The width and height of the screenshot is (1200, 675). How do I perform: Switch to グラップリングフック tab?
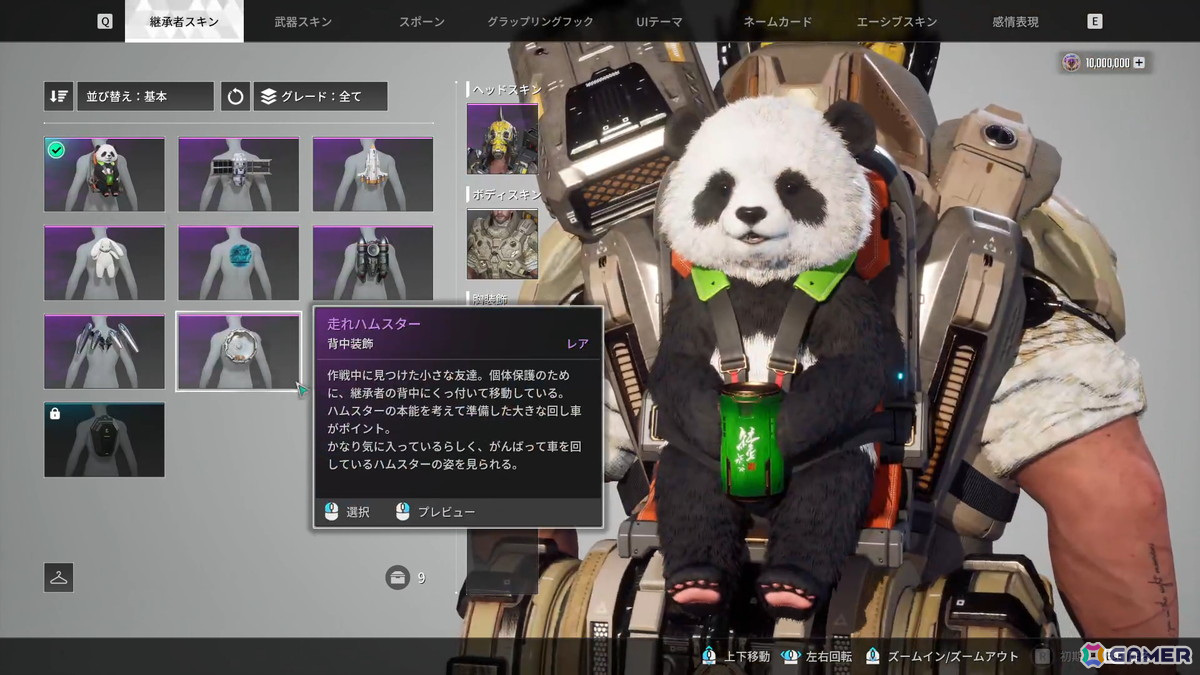tap(540, 21)
